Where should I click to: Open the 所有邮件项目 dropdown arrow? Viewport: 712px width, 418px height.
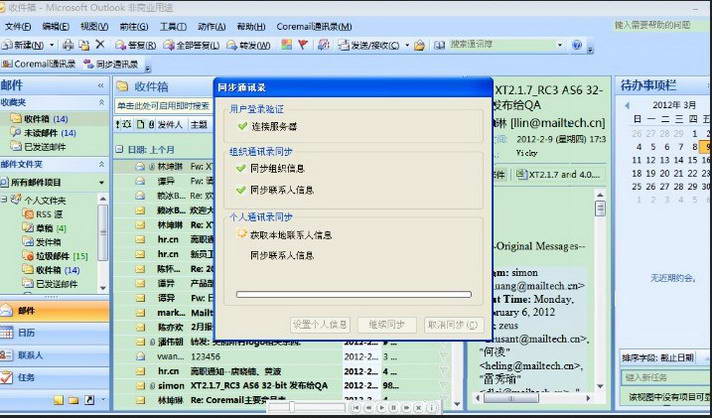click(x=101, y=182)
